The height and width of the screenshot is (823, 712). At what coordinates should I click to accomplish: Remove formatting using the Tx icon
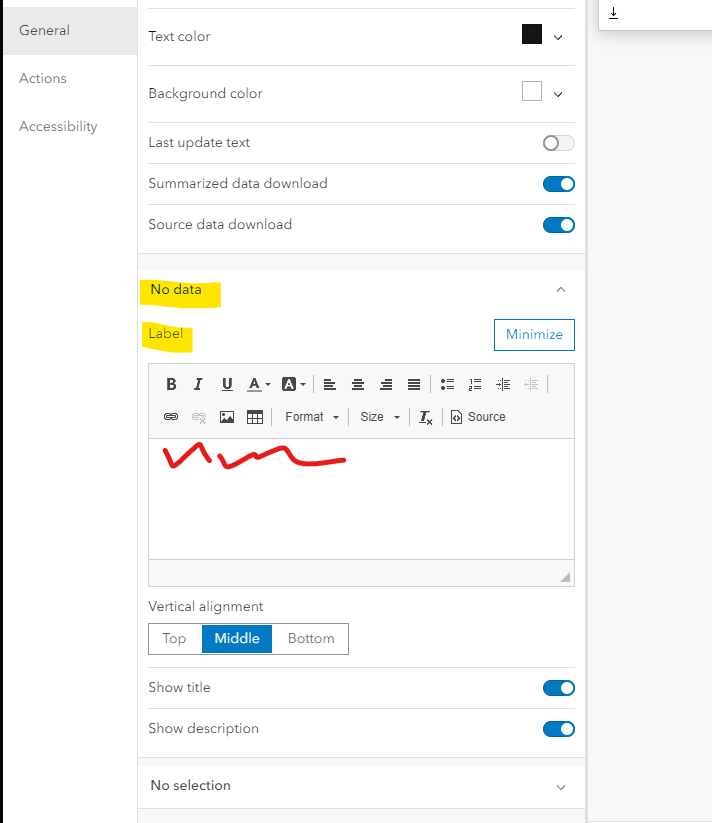point(425,417)
